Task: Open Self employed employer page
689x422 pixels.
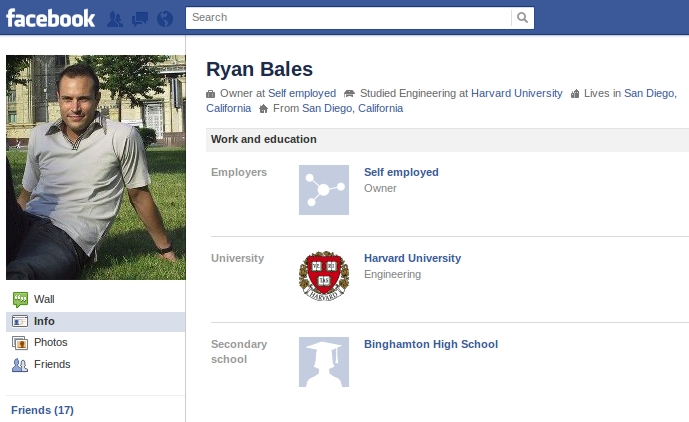Action: pyautogui.click(x=401, y=172)
